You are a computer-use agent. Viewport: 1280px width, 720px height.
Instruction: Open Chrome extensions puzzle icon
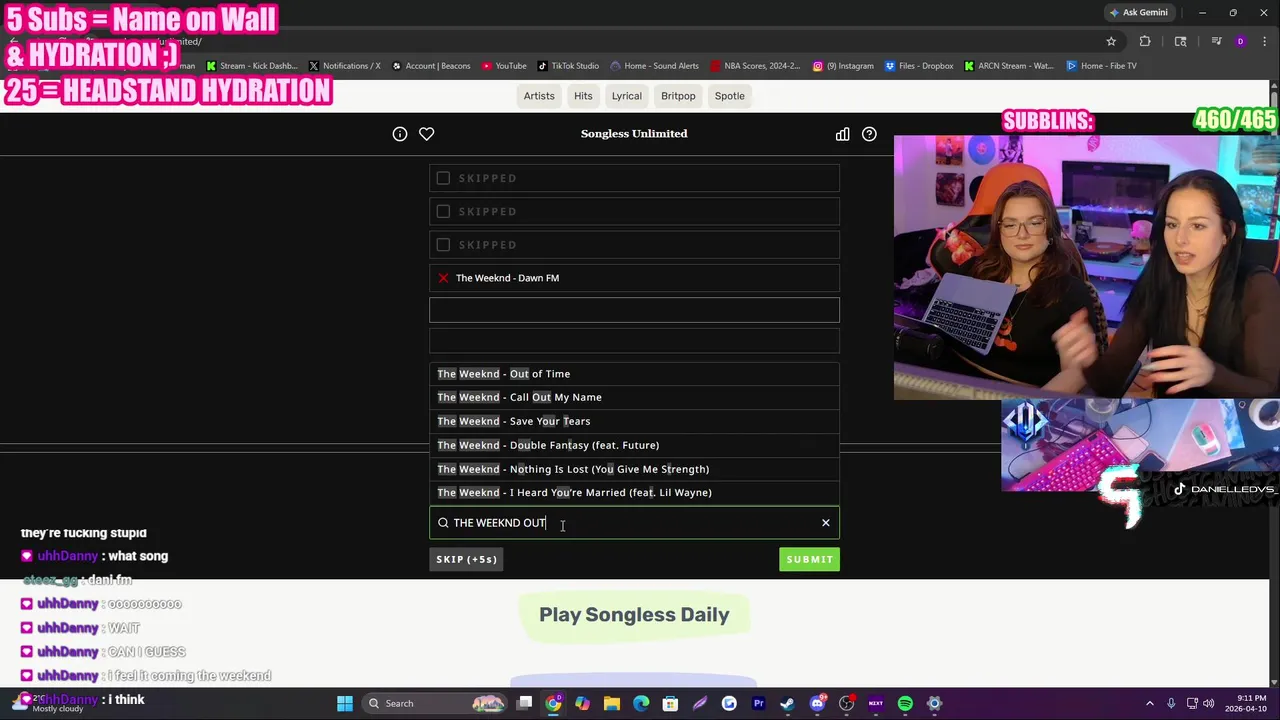click(1145, 41)
